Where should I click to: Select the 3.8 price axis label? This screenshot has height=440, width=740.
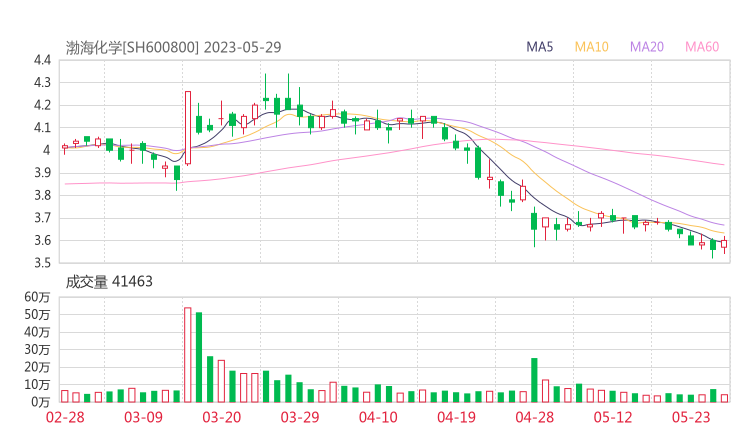(42, 195)
